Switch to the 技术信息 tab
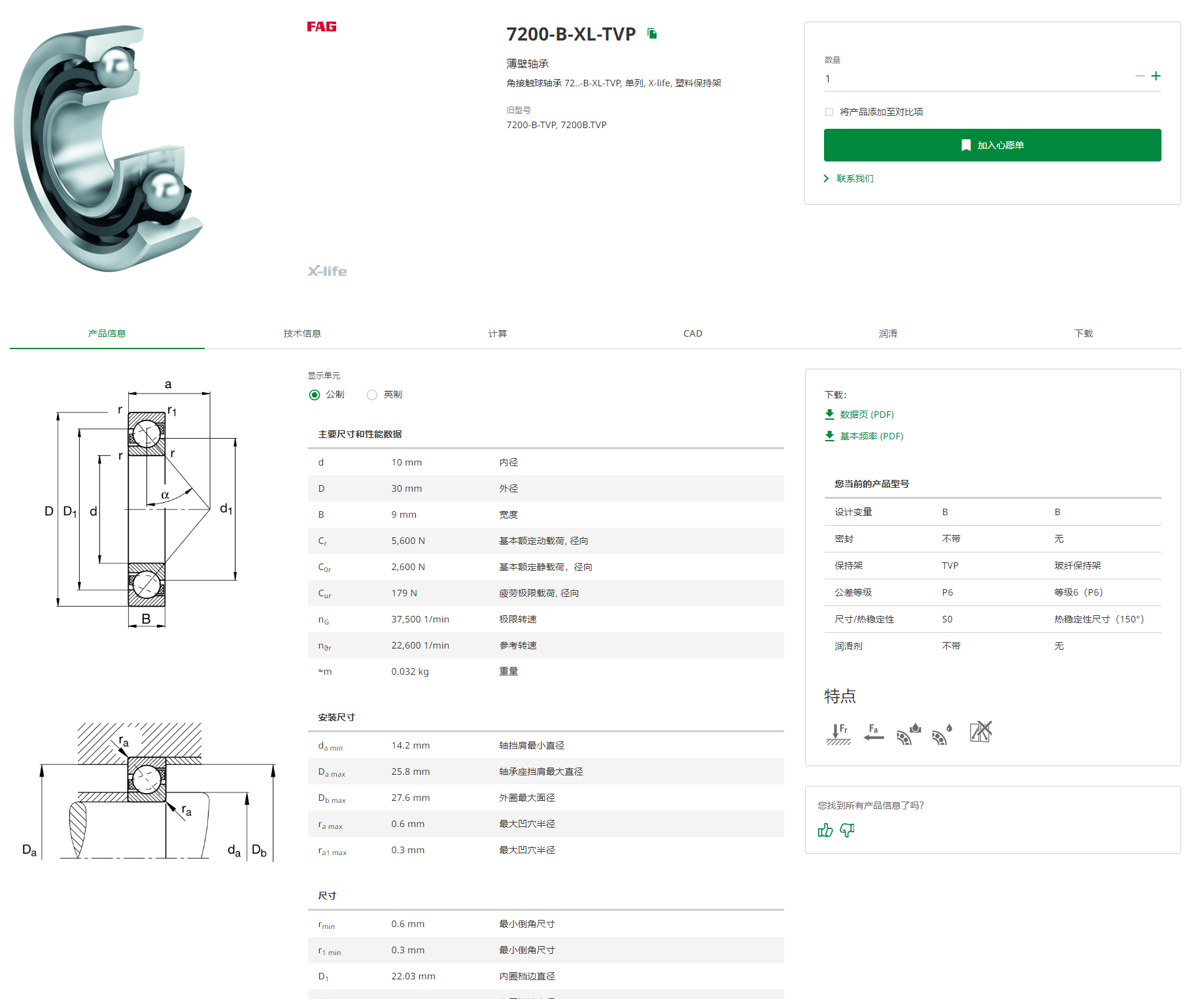Viewport: 1204px width, 999px height. click(x=302, y=333)
